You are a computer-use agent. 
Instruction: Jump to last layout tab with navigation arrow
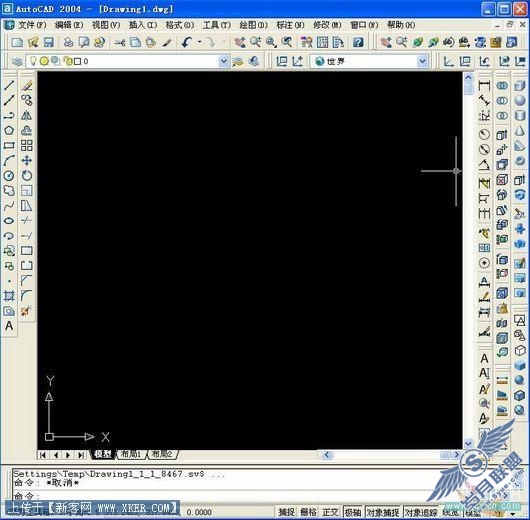[x=81, y=455]
